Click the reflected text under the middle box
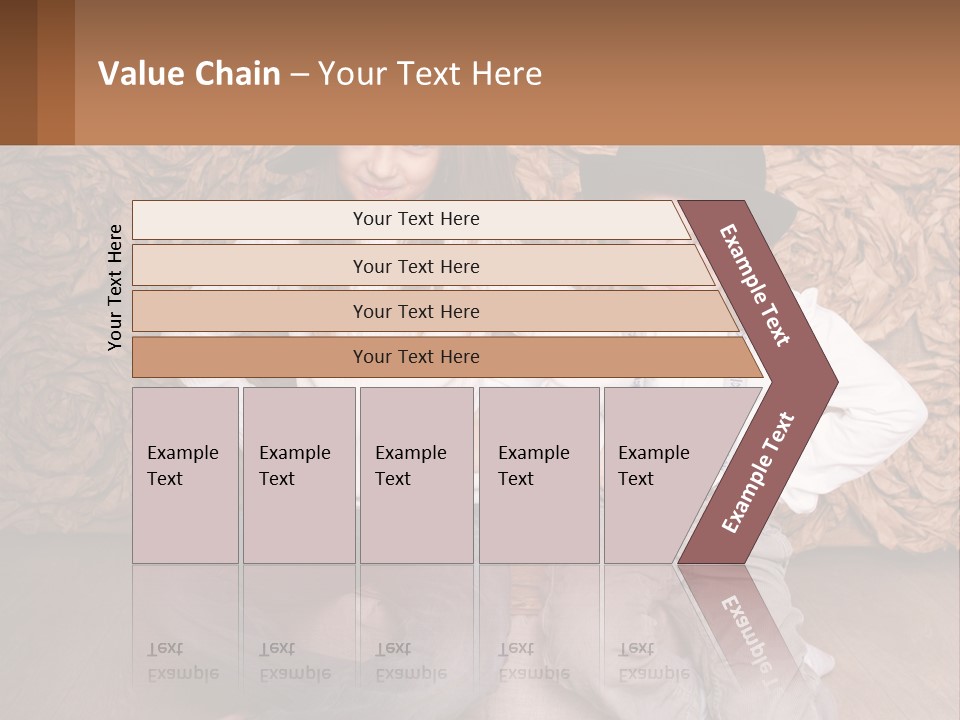 click(410, 660)
